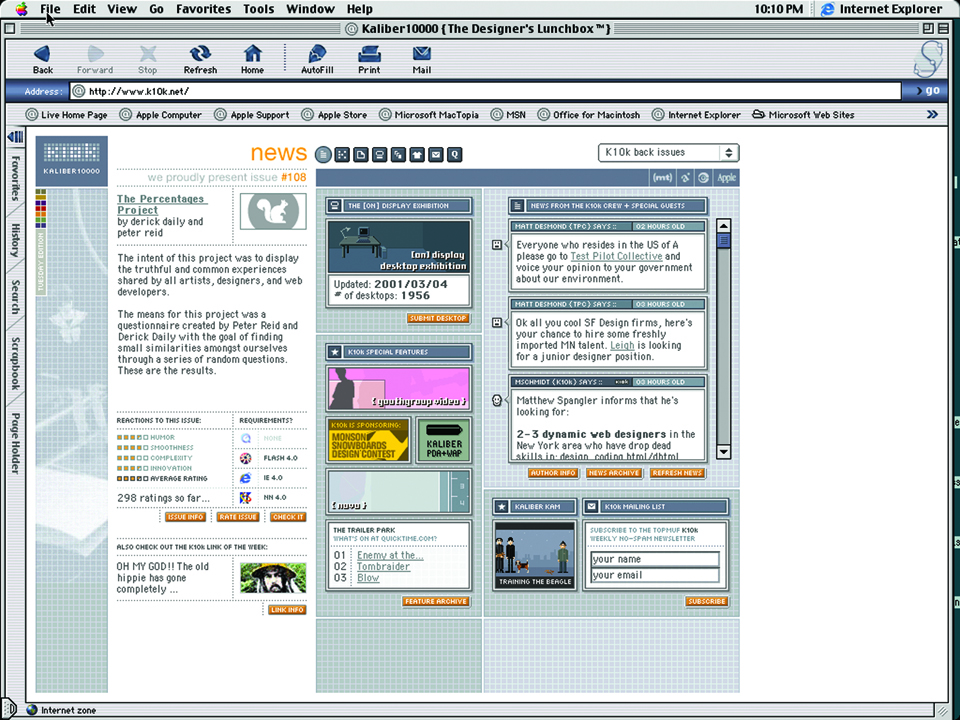
Task: Click the youthgroup video feature banner
Action: 399,388
